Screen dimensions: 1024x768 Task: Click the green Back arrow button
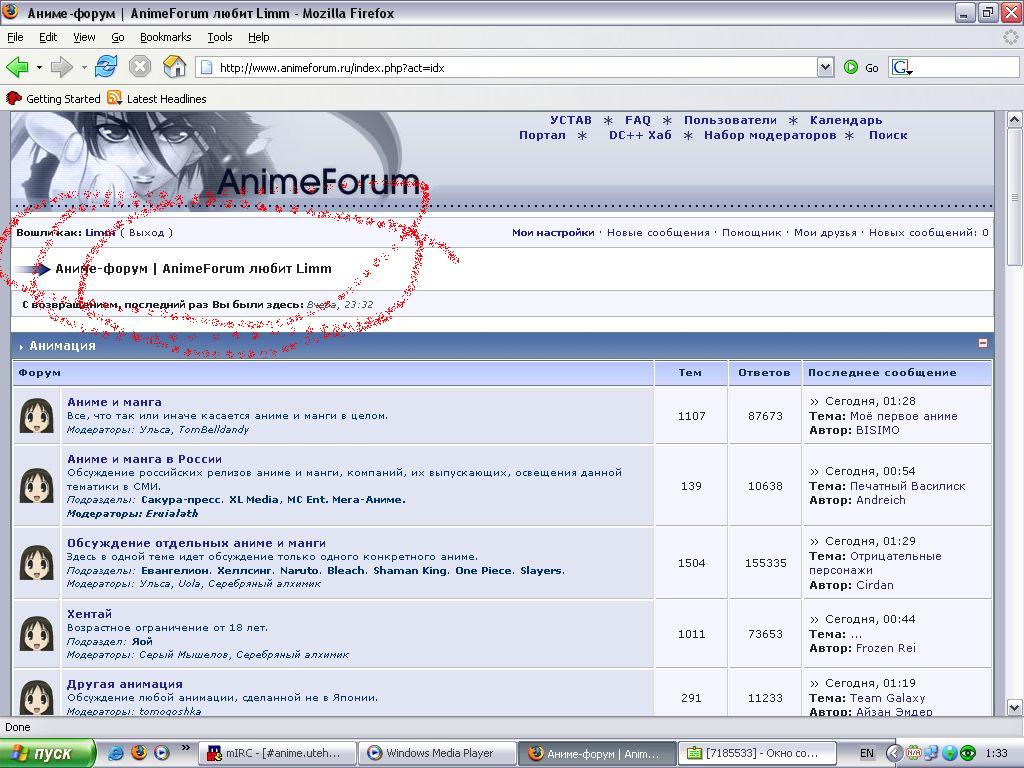[17, 67]
